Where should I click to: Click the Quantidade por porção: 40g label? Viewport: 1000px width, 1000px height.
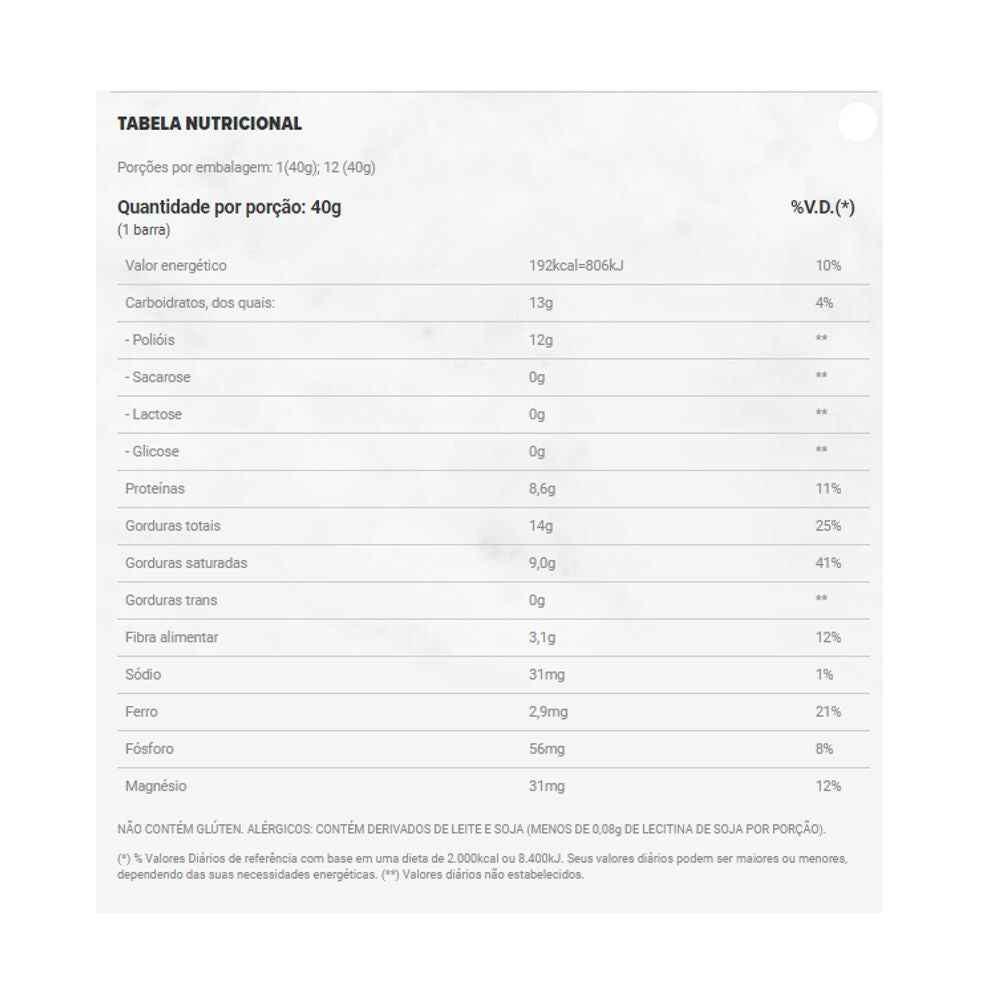pyautogui.click(x=229, y=208)
